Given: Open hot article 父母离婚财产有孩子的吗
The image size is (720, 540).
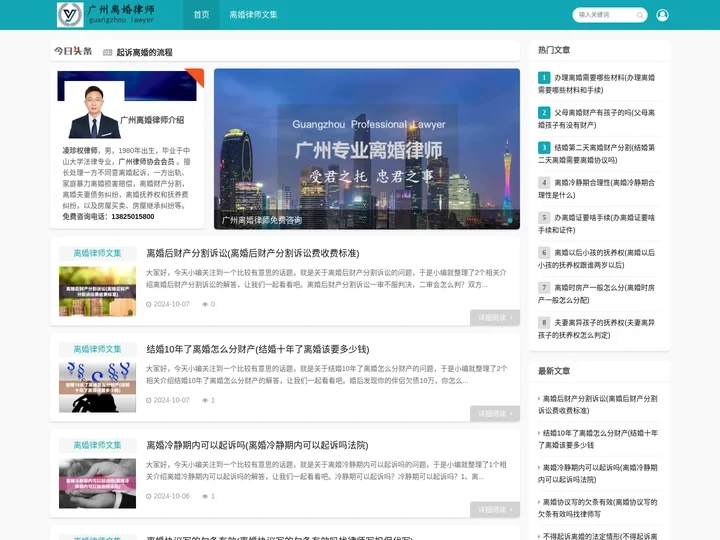Looking at the screenshot, I should (597, 118).
